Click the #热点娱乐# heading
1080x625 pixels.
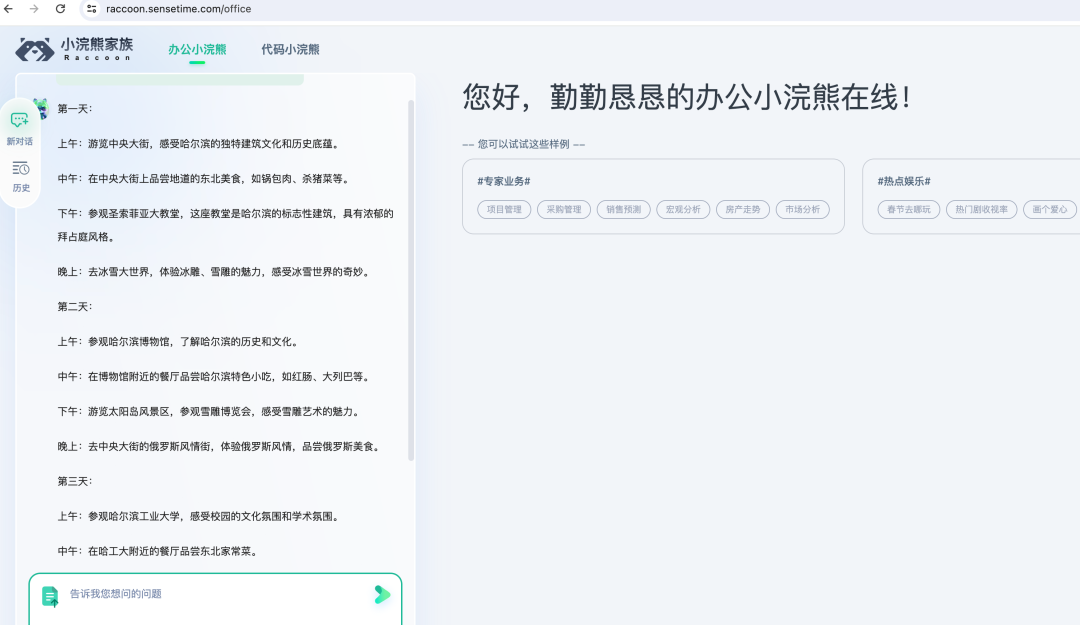click(904, 181)
